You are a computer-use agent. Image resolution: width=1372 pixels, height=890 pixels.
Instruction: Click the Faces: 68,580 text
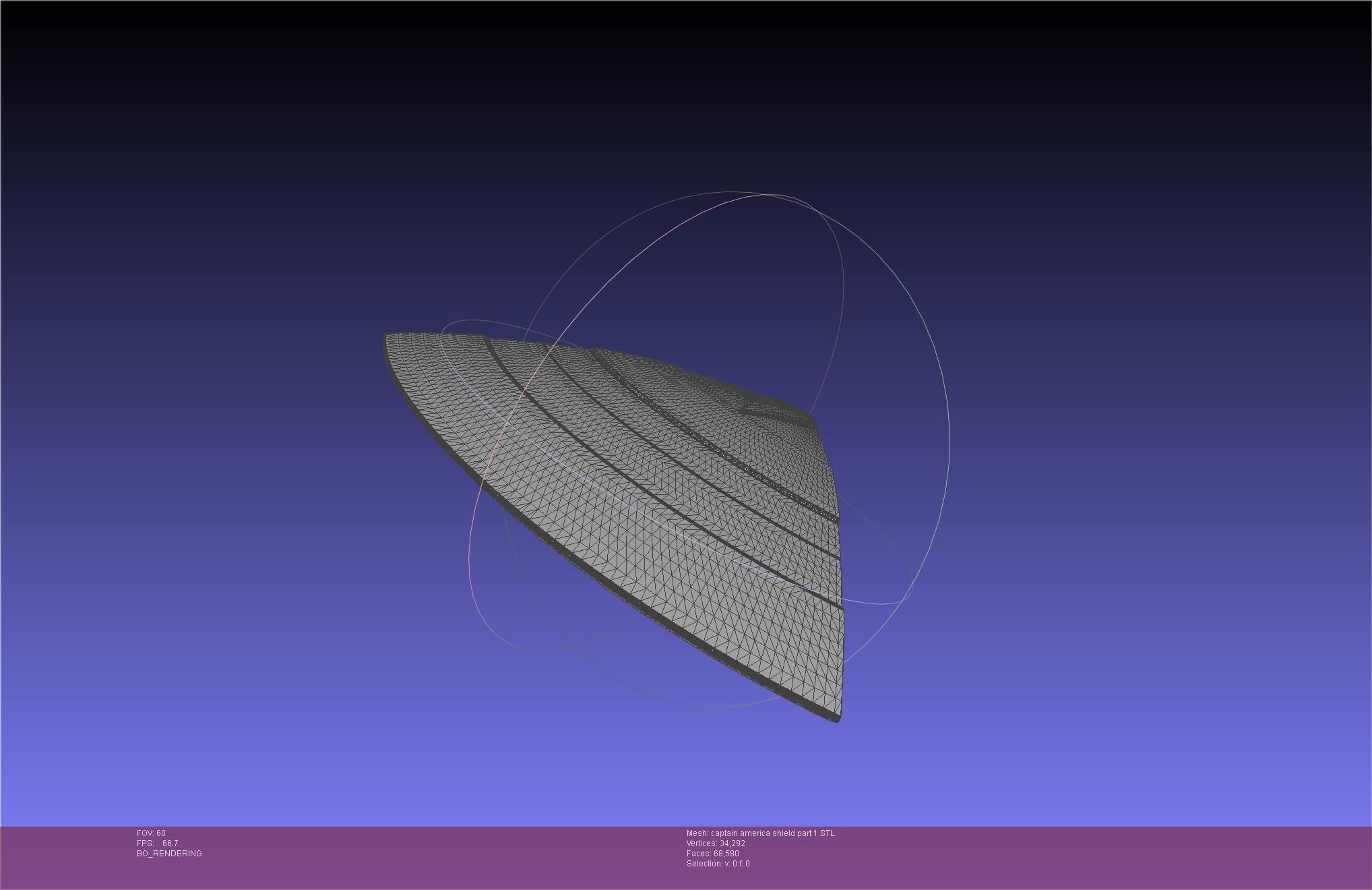click(712, 854)
